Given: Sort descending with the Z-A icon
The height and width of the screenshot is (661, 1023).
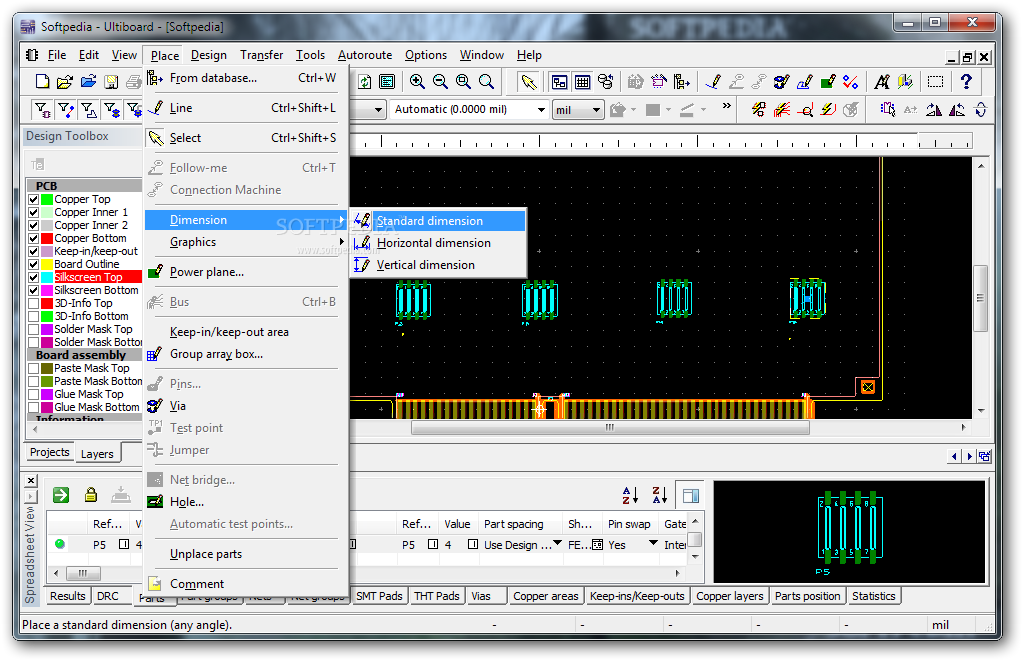Looking at the screenshot, I should click(x=660, y=495).
